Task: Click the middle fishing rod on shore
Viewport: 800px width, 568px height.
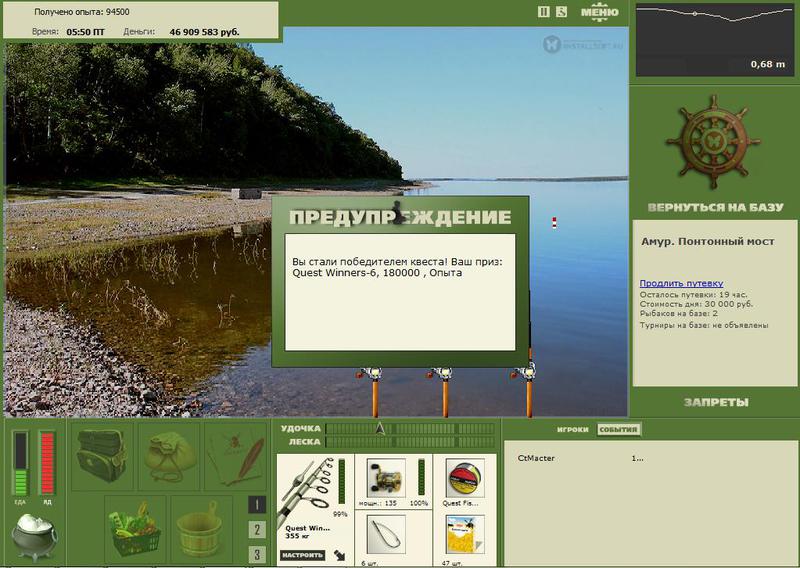Action: (x=444, y=392)
